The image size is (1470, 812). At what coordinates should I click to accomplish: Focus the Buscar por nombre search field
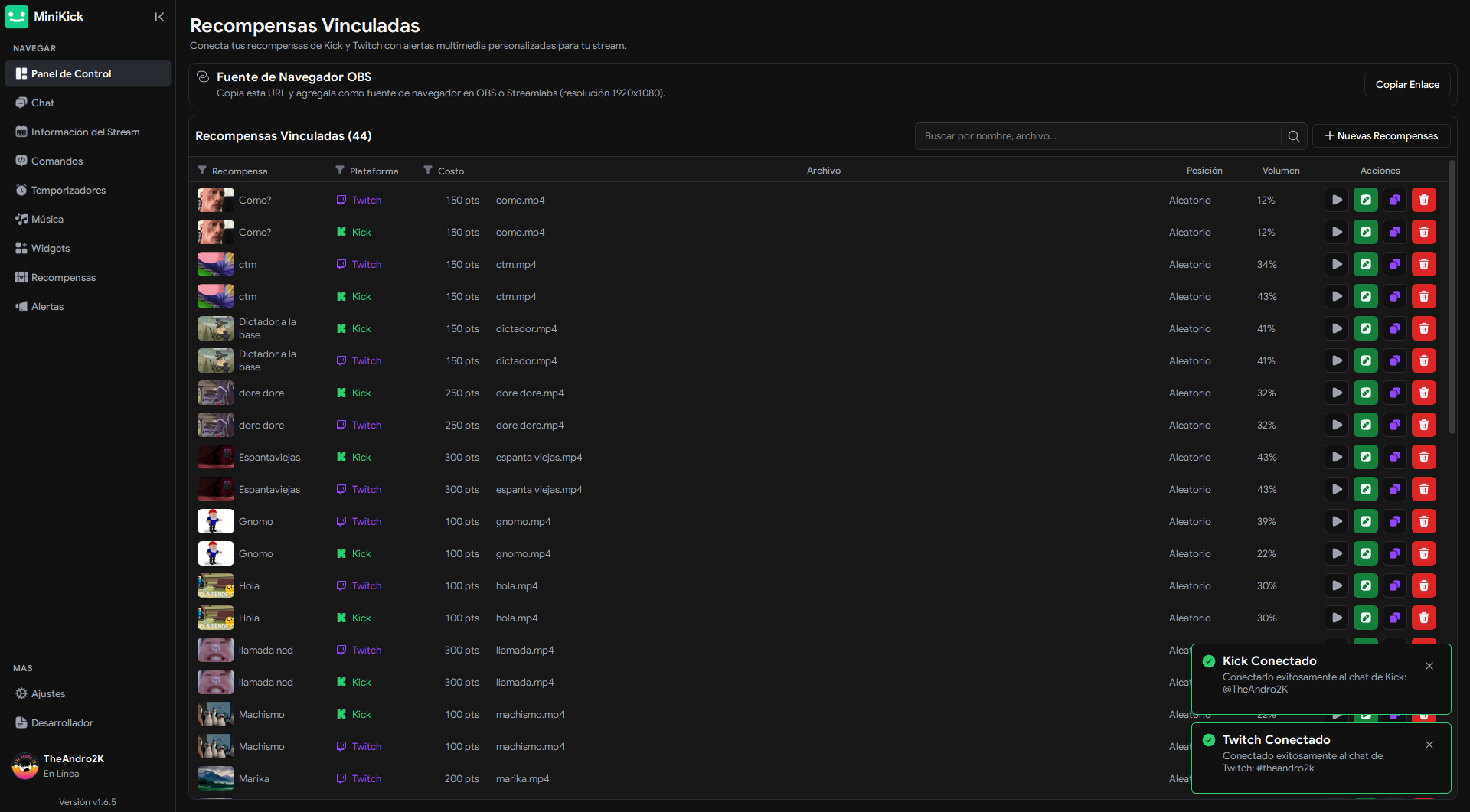(1099, 136)
